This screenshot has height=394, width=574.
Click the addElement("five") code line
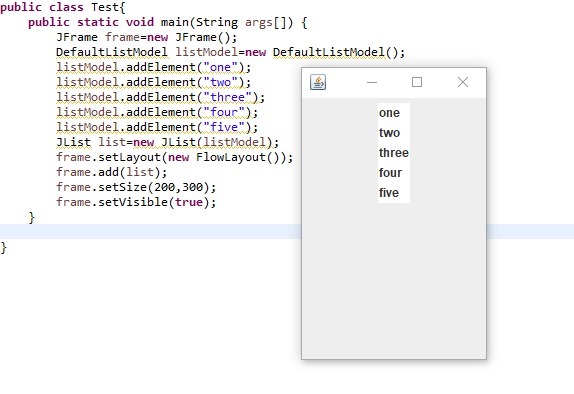[157, 127]
